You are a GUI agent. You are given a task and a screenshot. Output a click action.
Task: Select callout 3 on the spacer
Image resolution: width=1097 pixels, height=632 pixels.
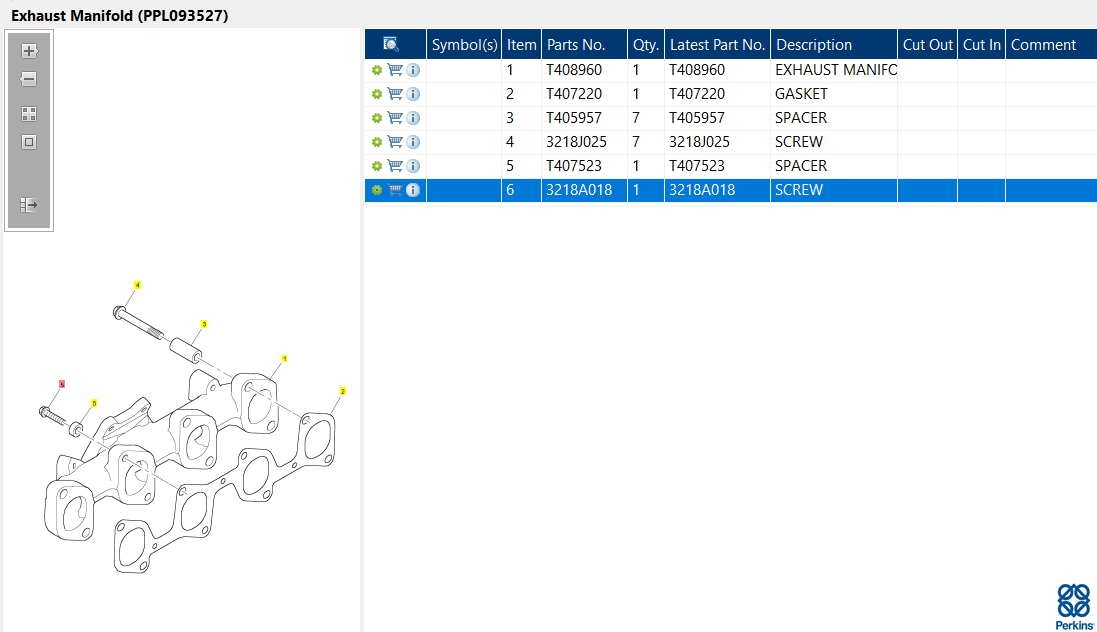pos(204,324)
